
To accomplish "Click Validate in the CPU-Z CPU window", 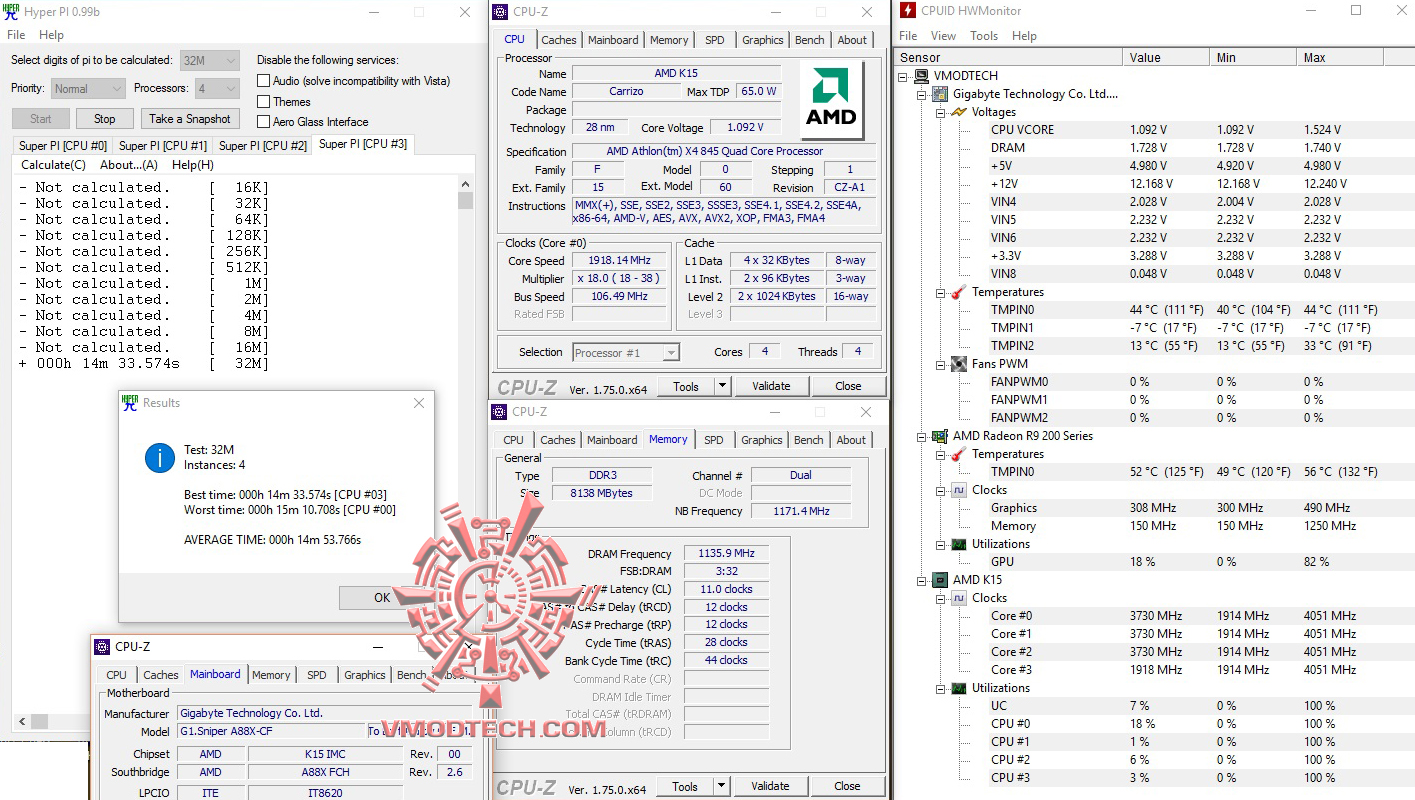I will point(771,386).
